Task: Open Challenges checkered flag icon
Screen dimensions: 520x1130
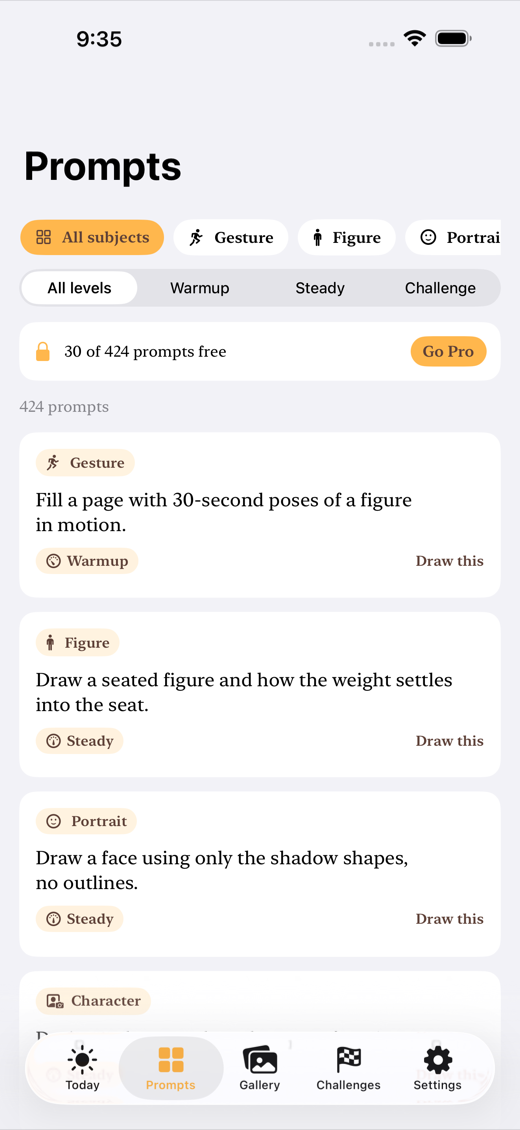Action: (x=349, y=1060)
